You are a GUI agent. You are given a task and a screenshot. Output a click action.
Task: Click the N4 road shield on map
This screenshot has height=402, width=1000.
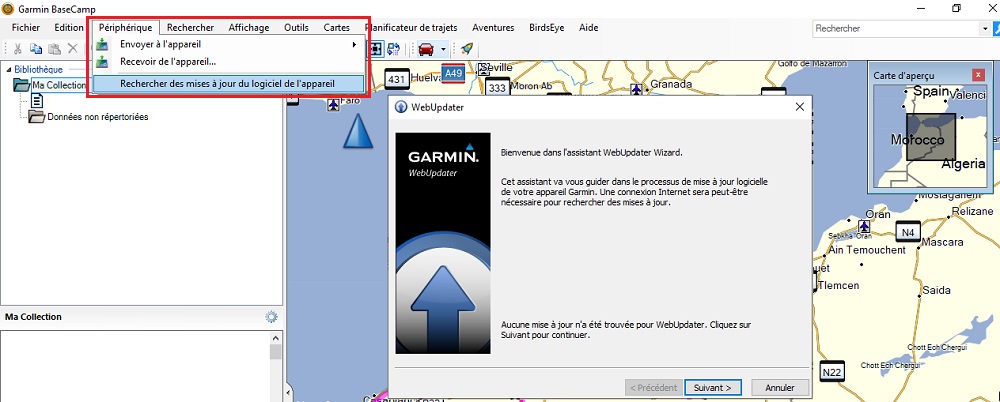tap(908, 232)
